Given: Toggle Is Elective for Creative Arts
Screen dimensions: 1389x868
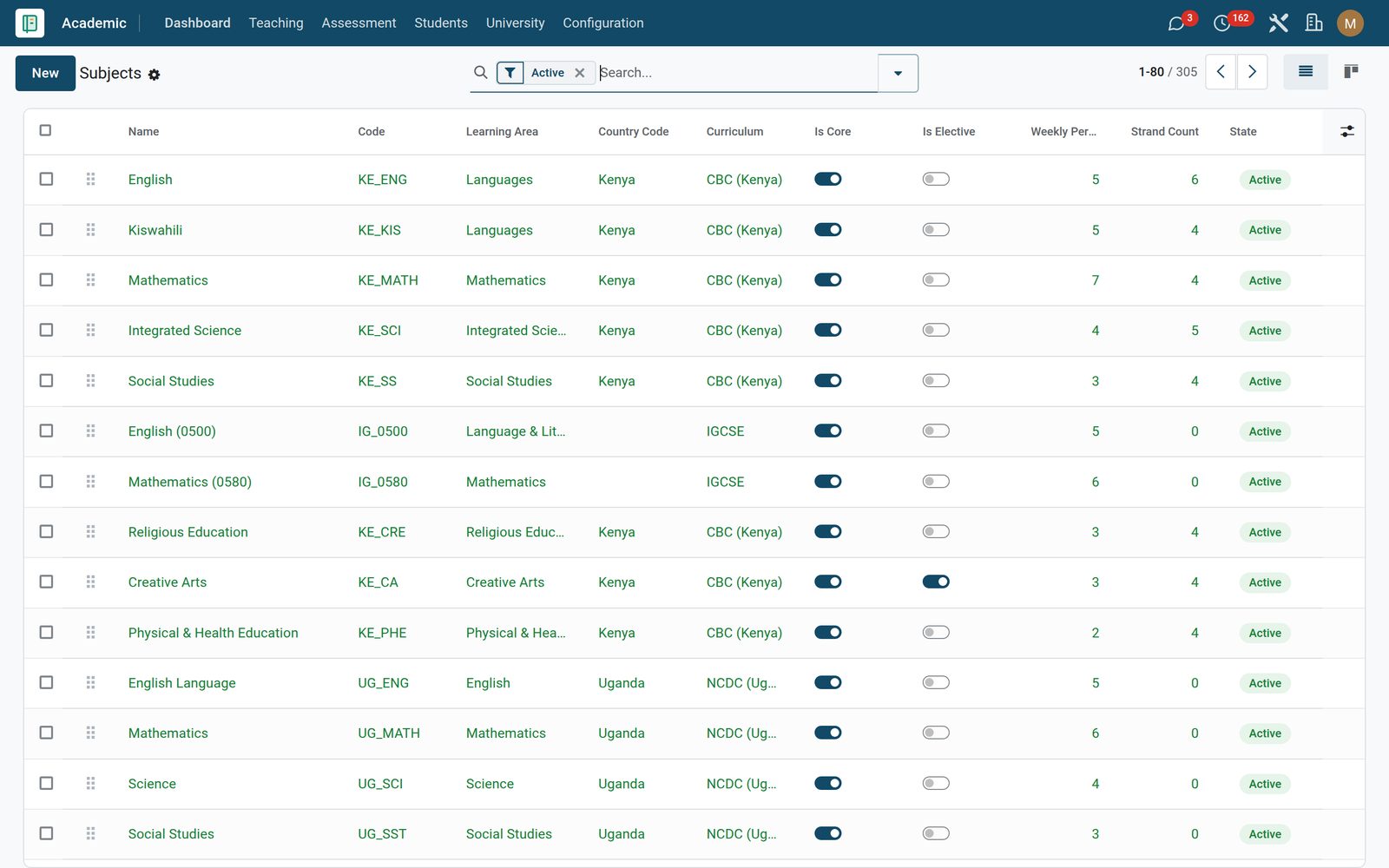Looking at the screenshot, I should 936,582.
